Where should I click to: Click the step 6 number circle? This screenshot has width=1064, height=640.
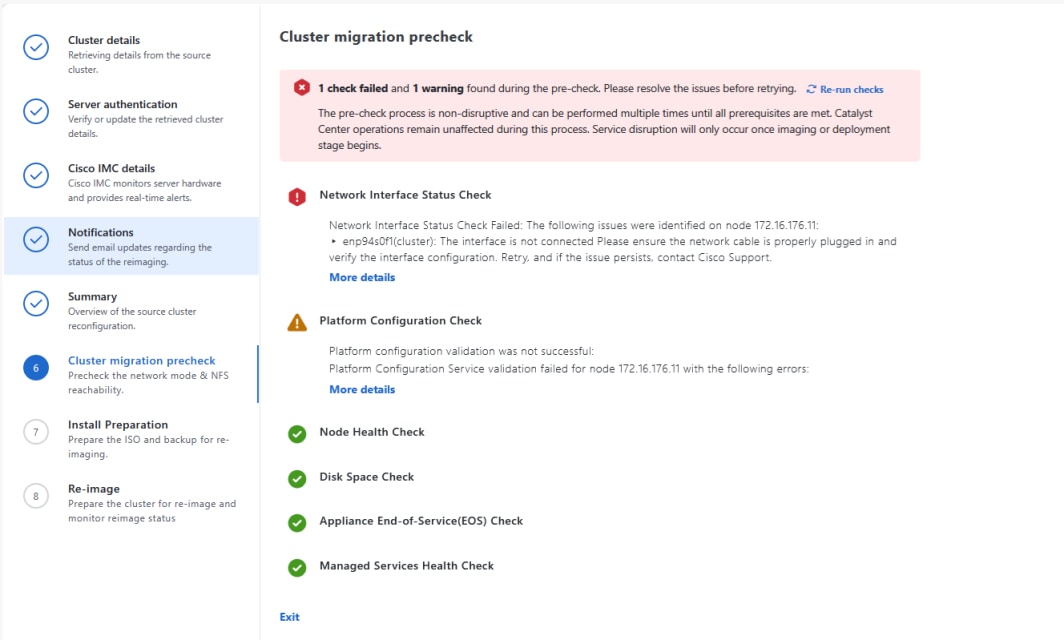pos(36,368)
